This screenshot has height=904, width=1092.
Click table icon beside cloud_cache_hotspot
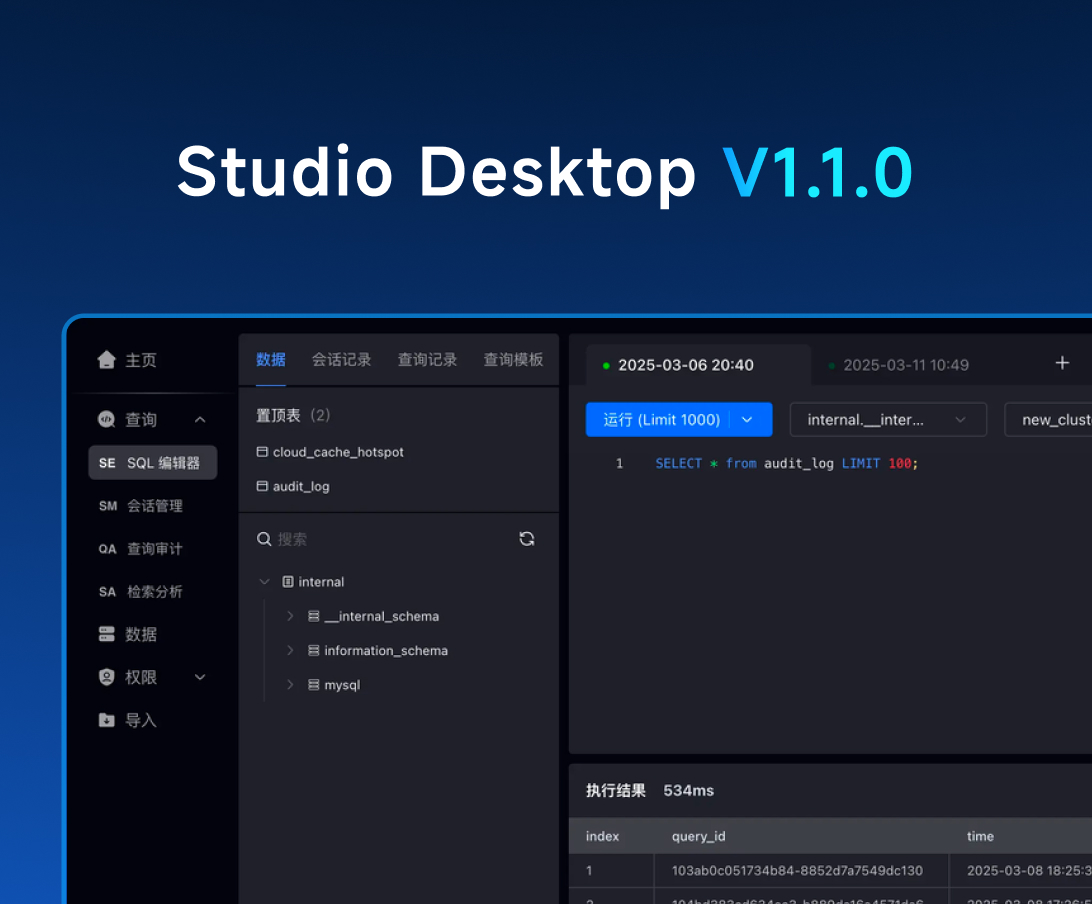click(x=262, y=452)
